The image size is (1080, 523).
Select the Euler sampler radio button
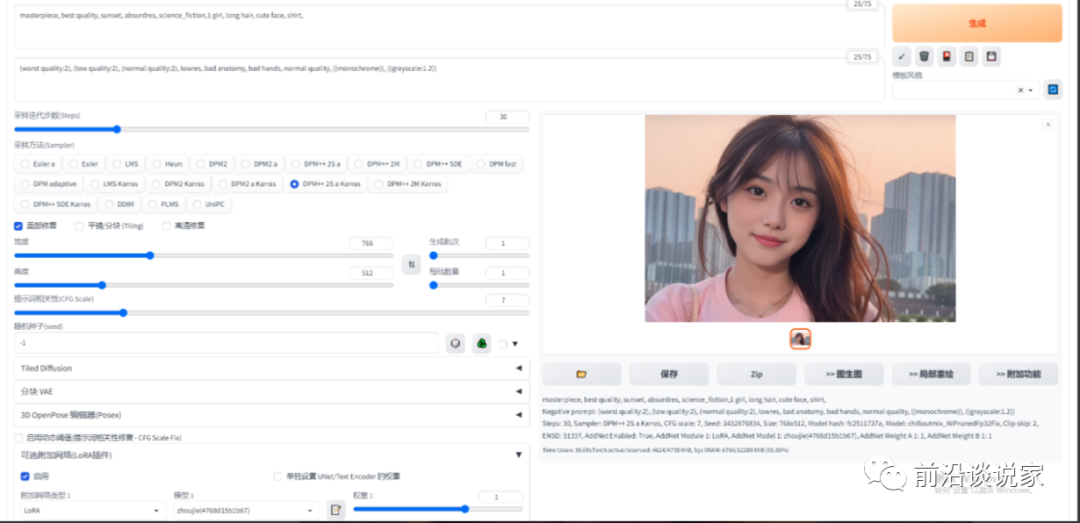(x=83, y=164)
